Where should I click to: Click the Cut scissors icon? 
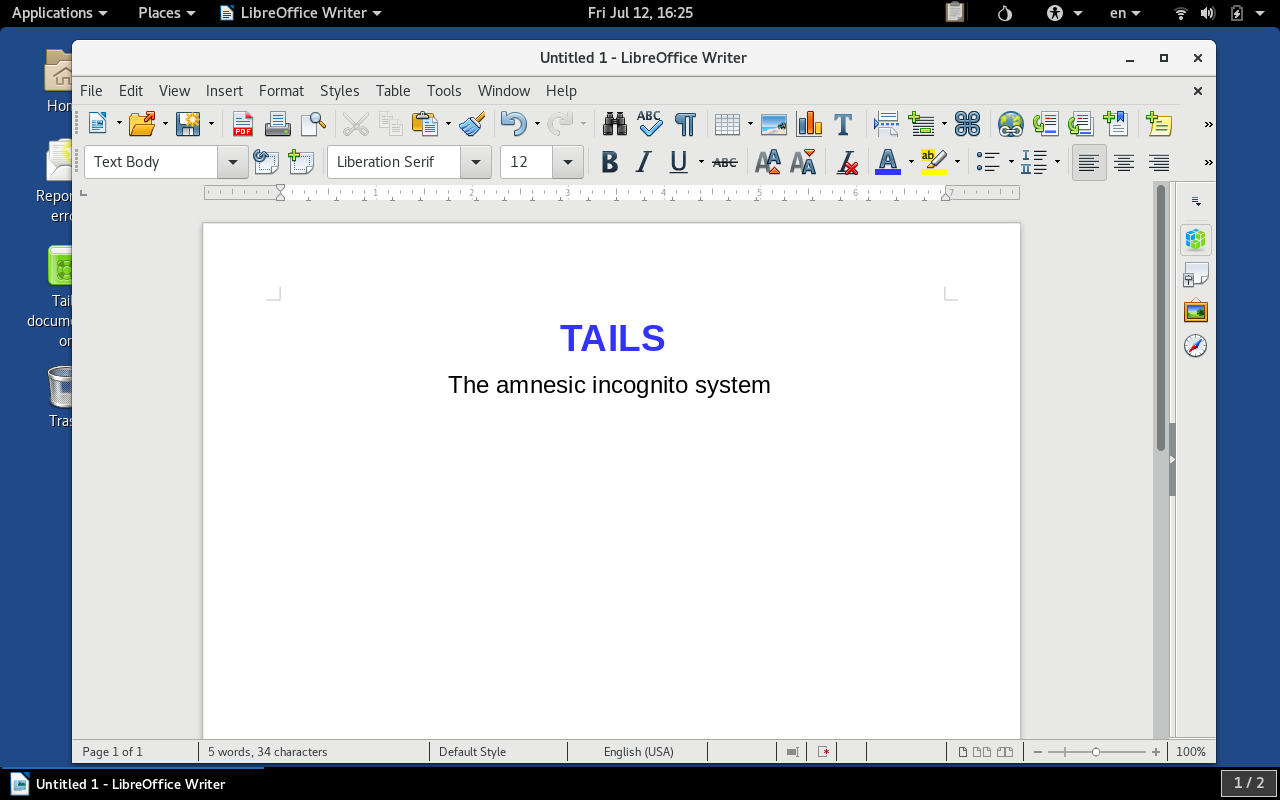[x=356, y=124]
